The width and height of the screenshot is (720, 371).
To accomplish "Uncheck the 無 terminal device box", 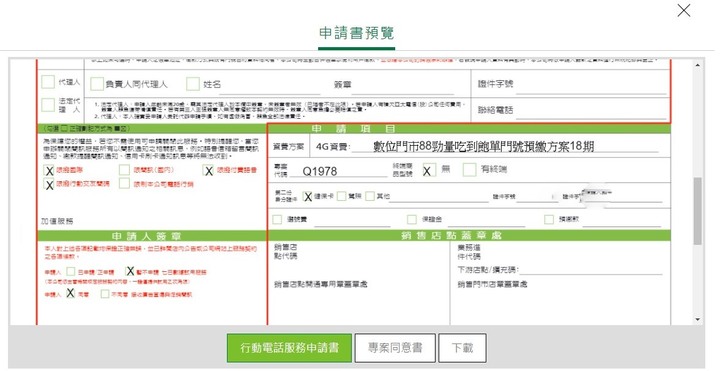I will (428, 170).
